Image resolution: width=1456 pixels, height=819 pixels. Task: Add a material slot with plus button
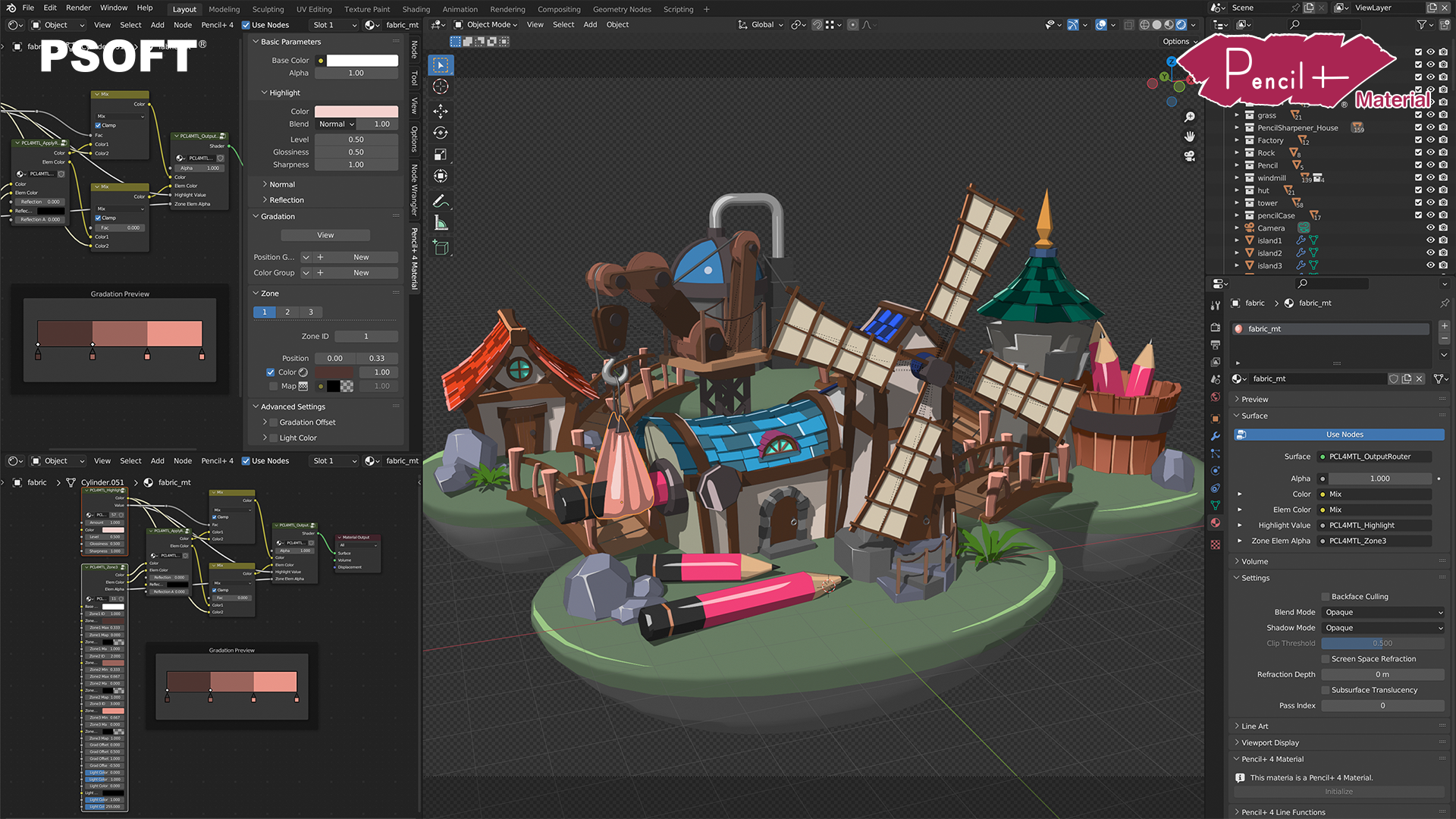(x=1444, y=325)
